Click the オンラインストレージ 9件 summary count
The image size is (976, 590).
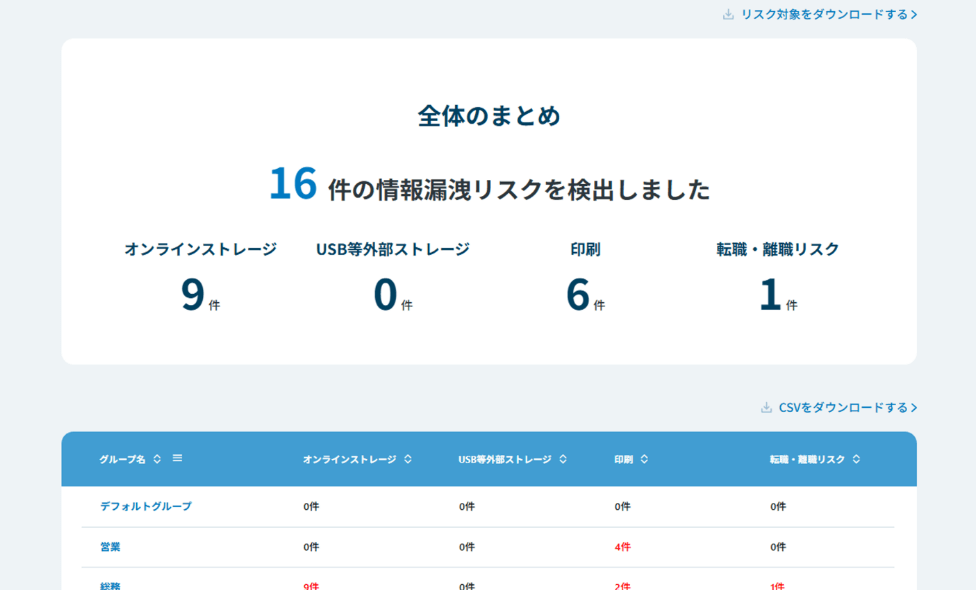pos(199,296)
